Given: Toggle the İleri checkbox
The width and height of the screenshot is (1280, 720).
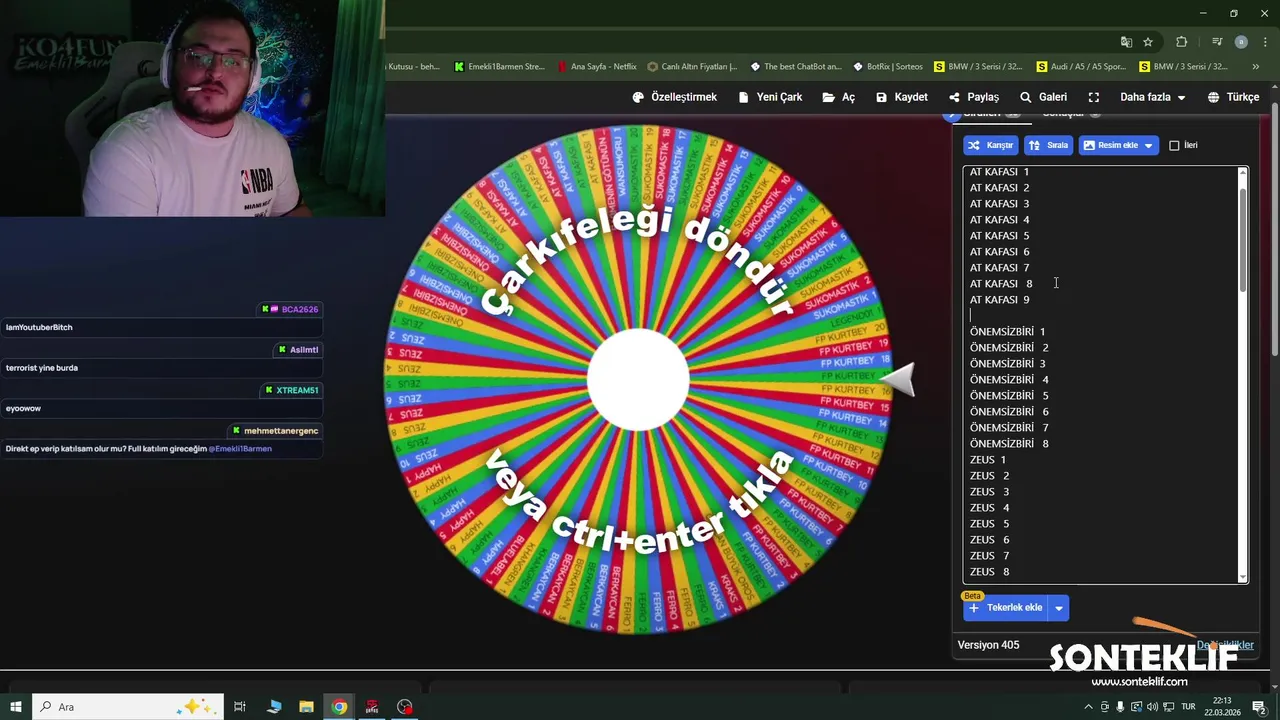Looking at the screenshot, I should tap(1174, 145).
